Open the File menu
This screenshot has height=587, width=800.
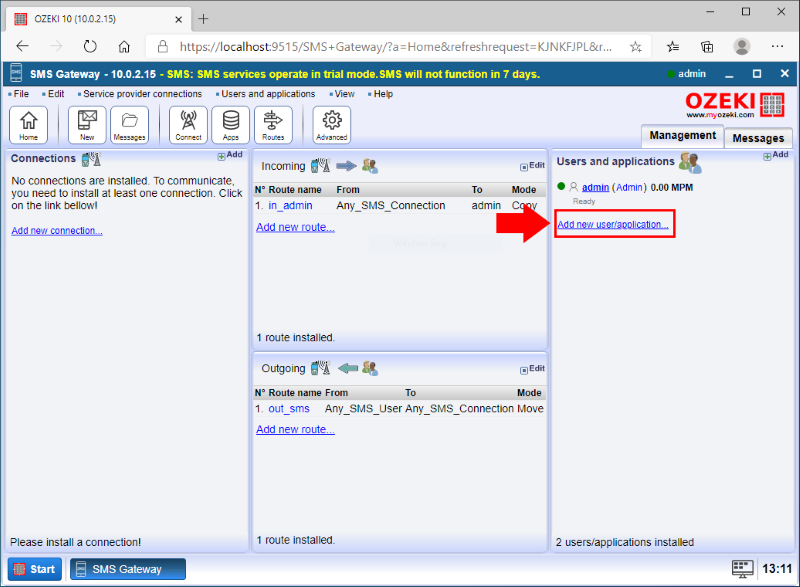[21, 94]
